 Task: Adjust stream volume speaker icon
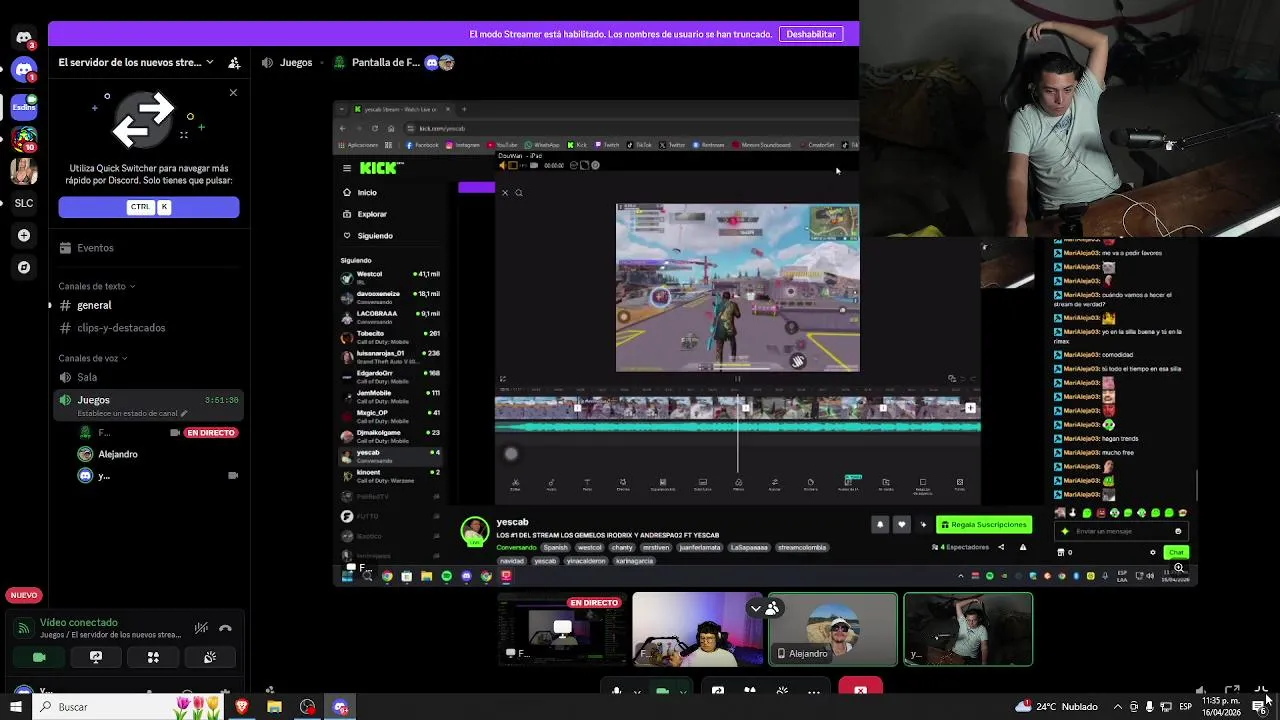(1201, 691)
